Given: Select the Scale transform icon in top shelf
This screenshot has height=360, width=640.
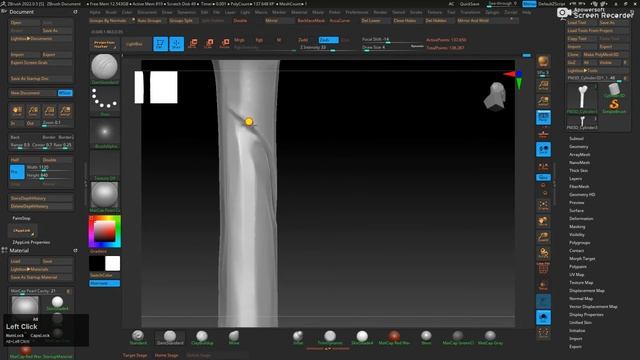Looking at the screenshot, I should pos(209,43).
